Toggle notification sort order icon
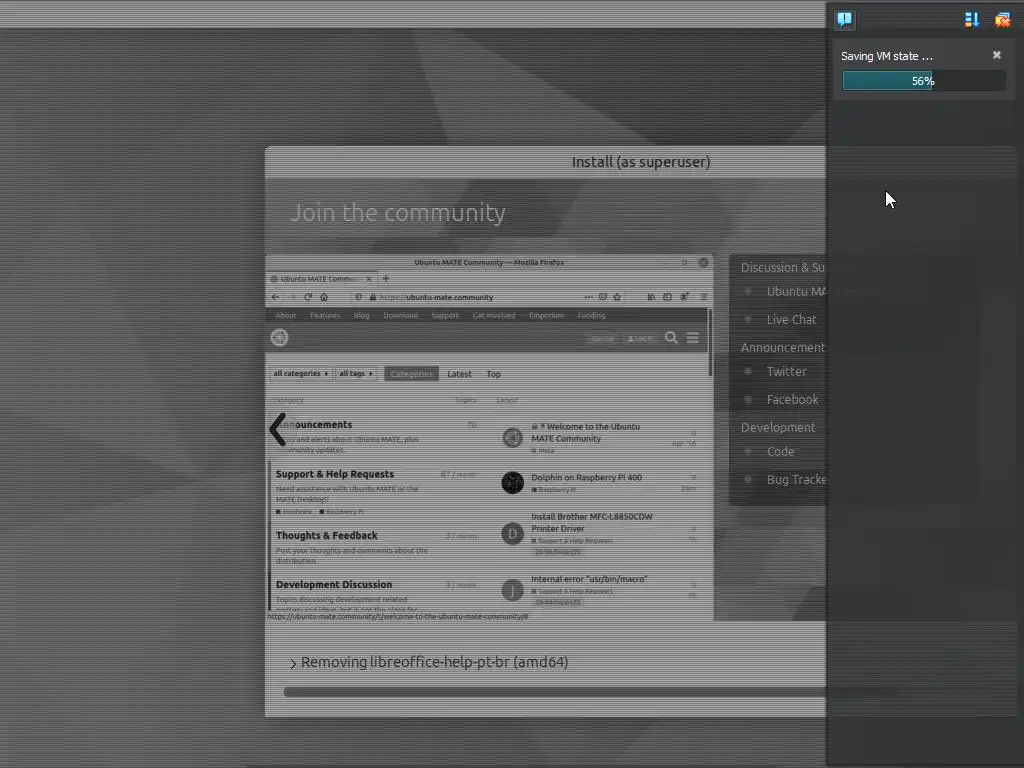Viewport: 1024px width, 768px height. (972, 20)
